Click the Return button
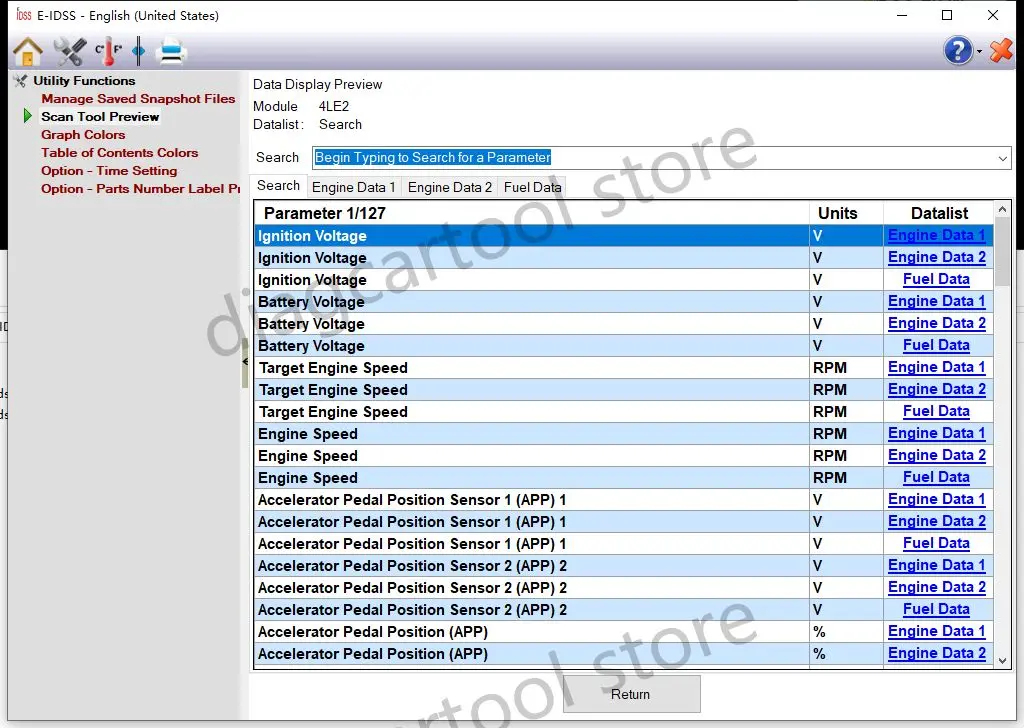The image size is (1024, 728). pos(631,694)
